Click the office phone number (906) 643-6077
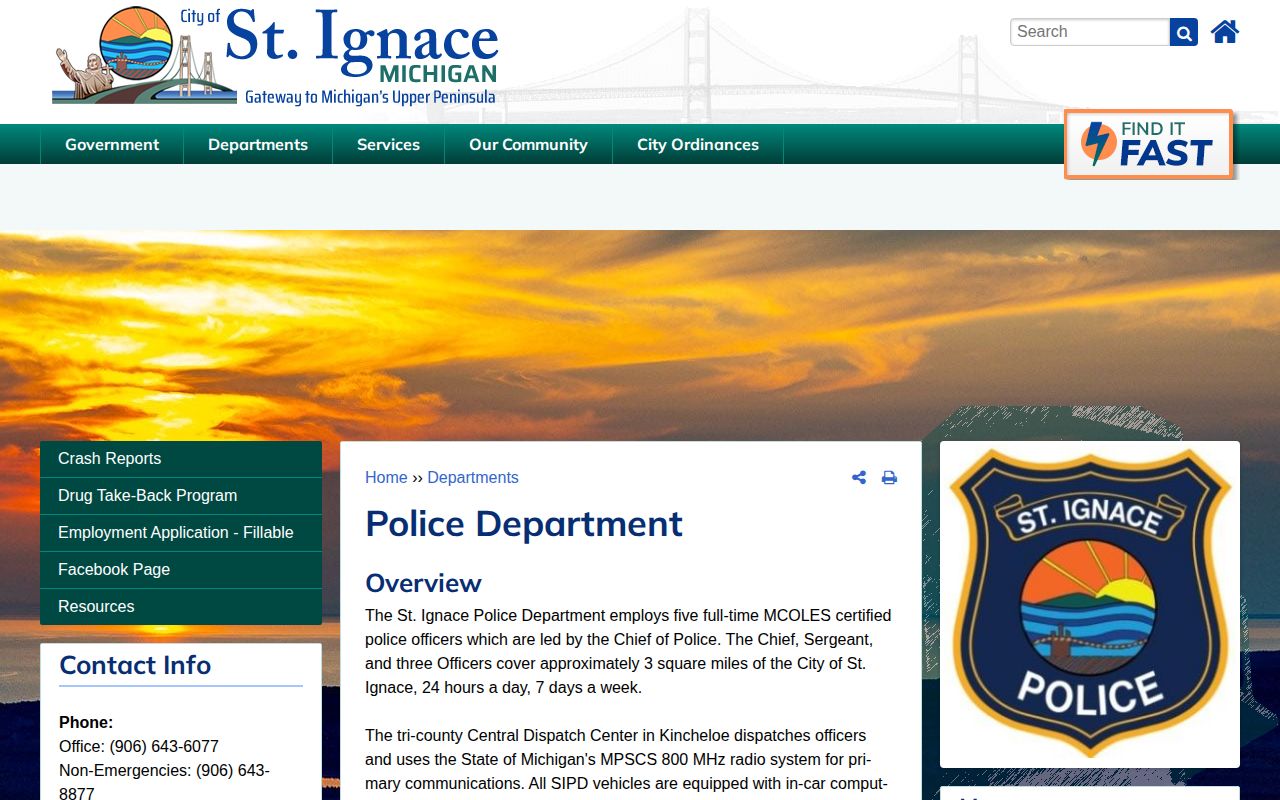1280x800 pixels. pyautogui.click(x=164, y=747)
